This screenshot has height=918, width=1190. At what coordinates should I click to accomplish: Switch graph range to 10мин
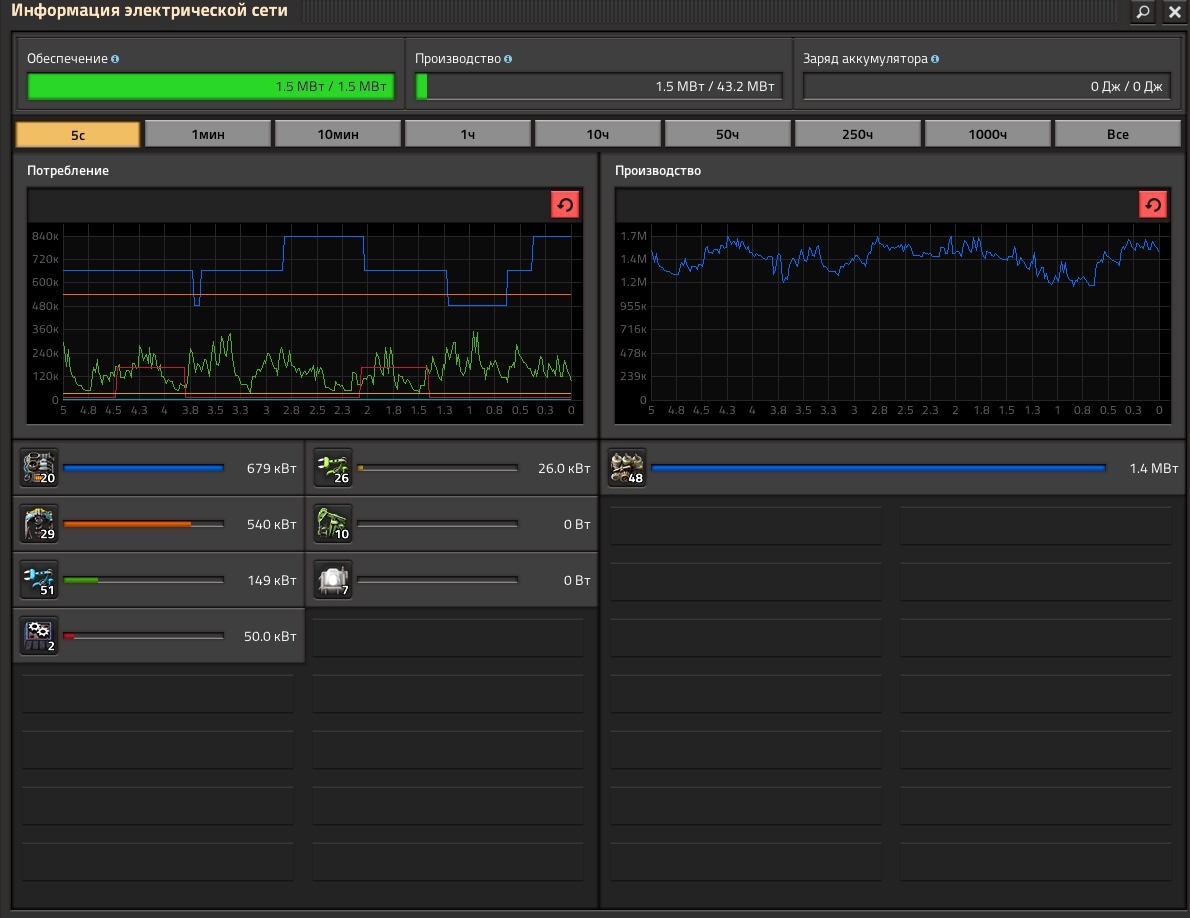pos(338,134)
